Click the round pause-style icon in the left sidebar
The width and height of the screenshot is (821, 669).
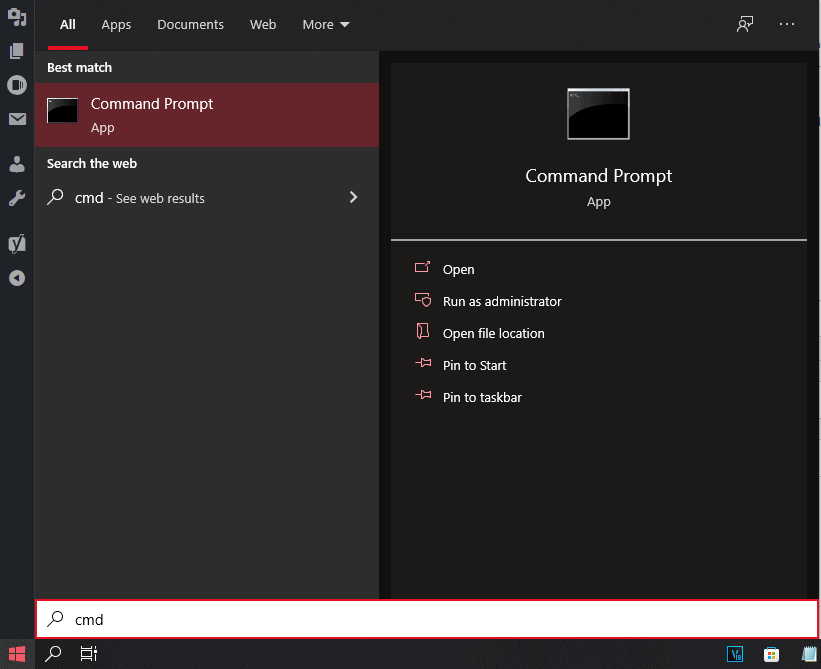coord(17,85)
